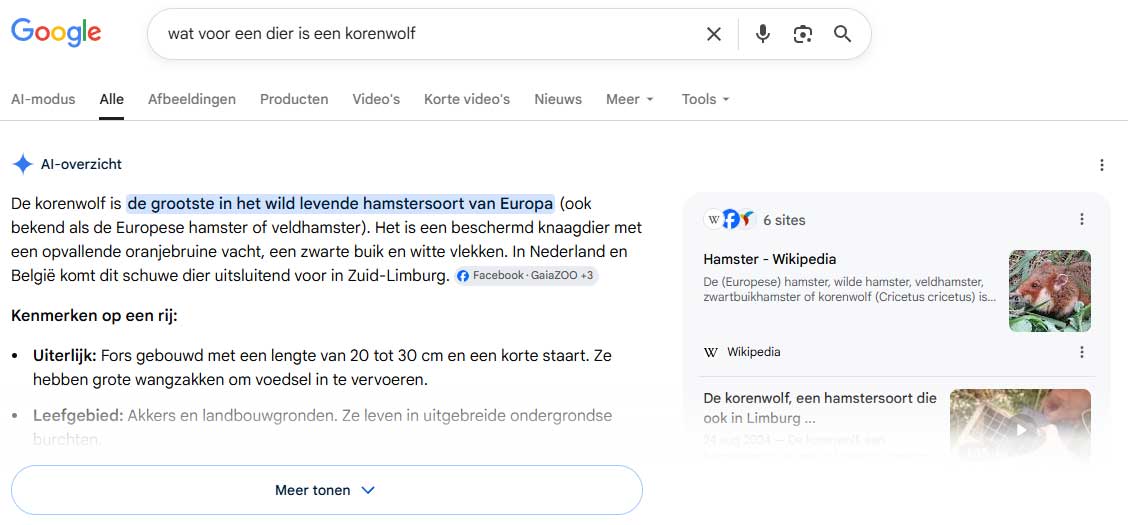The width and height of the screenshot is (1128, 525).
Task: Click the Google logo
Action: tap(56, 33)
